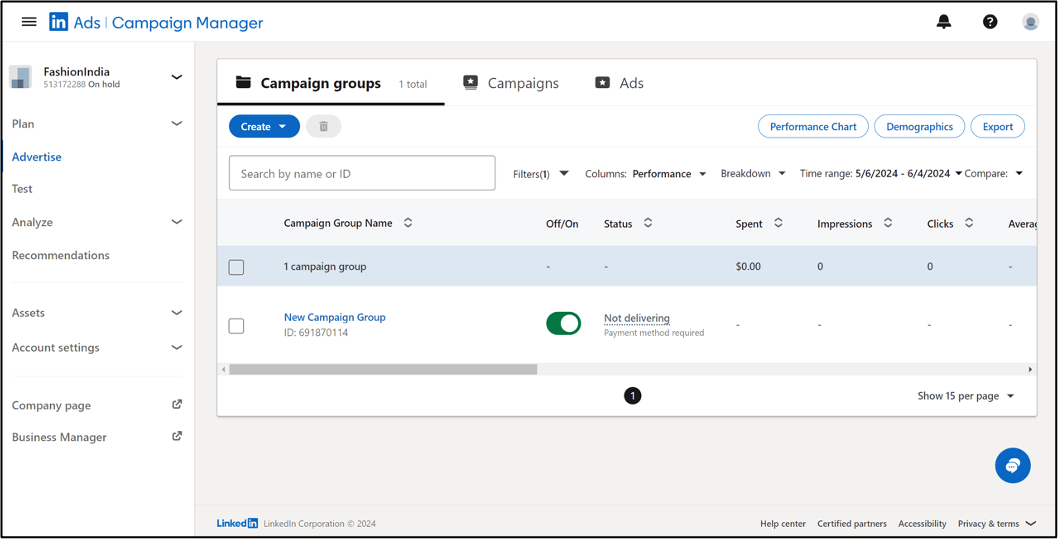Select Recommendations in the sidebar
This screenshot has width=1061, height=541.
point(61,256)
